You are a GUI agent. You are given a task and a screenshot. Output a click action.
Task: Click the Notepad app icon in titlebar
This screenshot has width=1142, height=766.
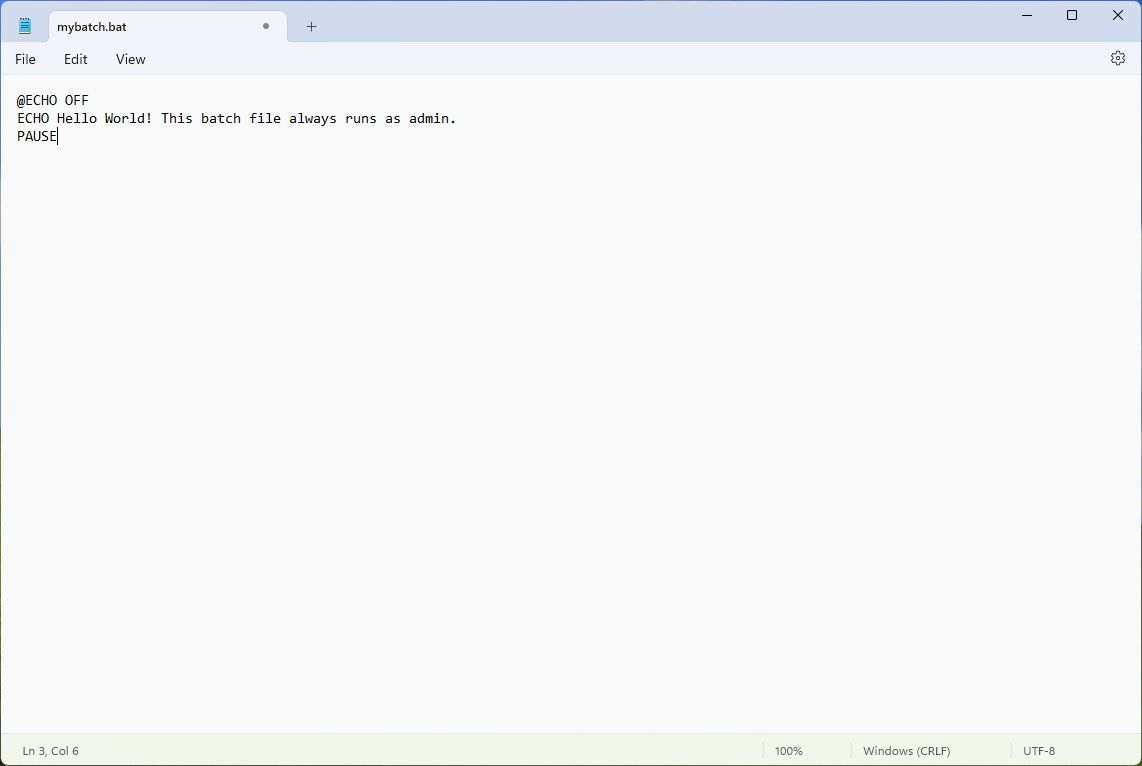(x=25, y=26)
